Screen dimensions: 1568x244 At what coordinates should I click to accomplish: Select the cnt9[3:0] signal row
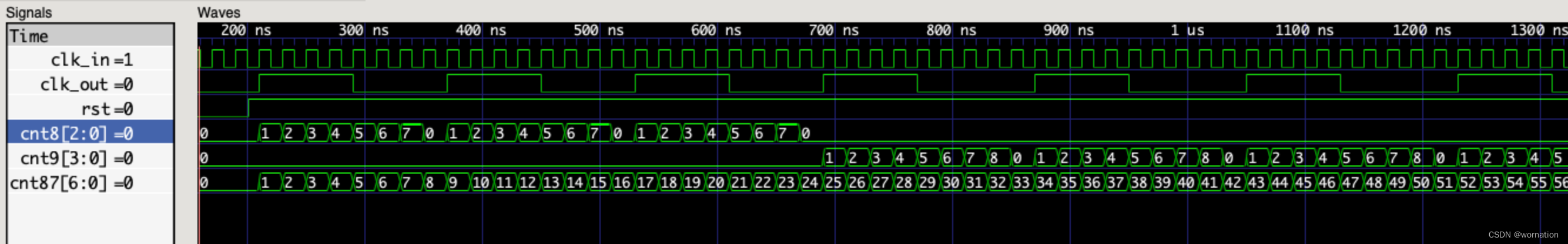pyautogui.click(x=91, y=158)
